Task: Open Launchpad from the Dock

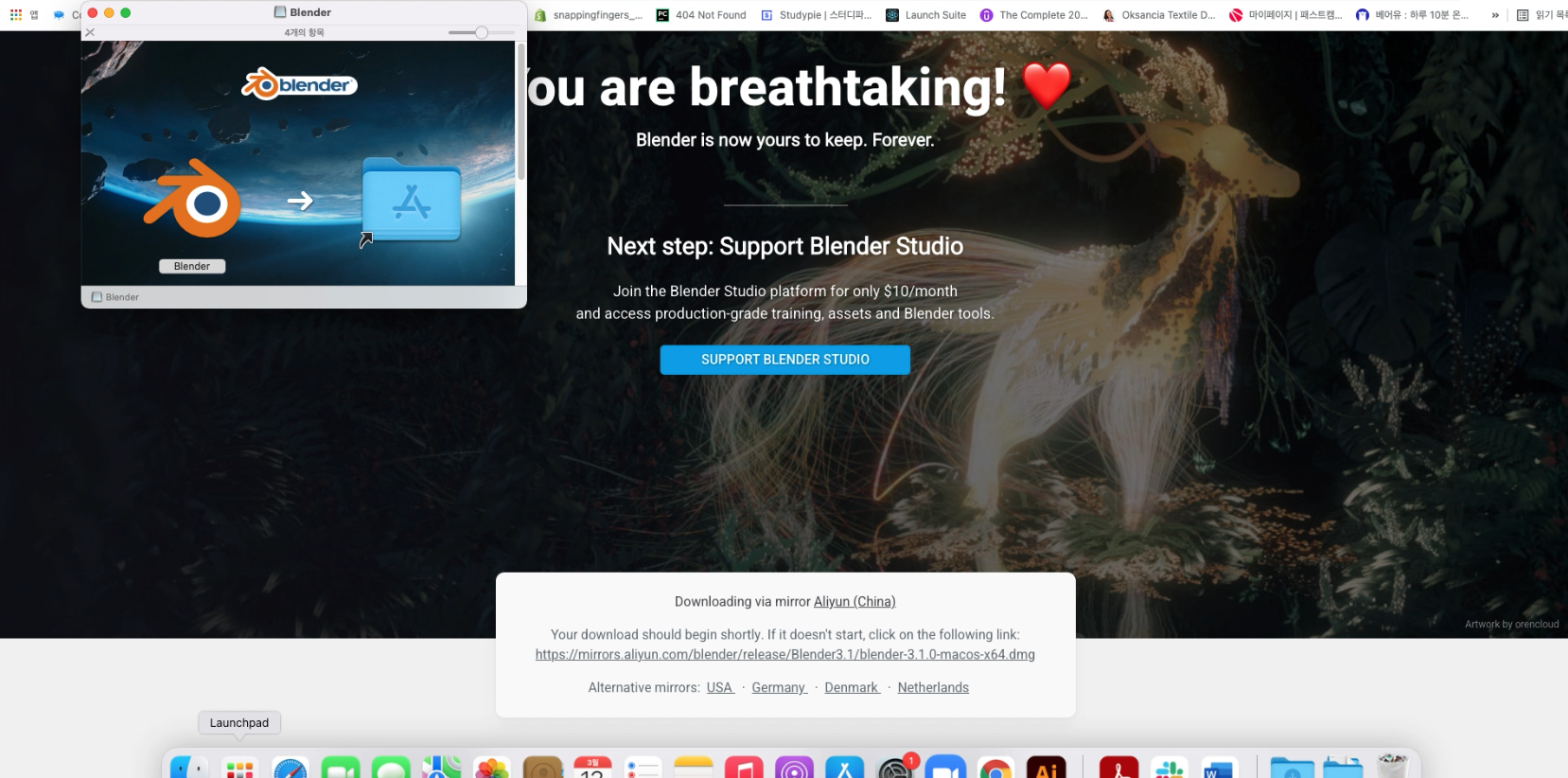Action: coord(240,767)
